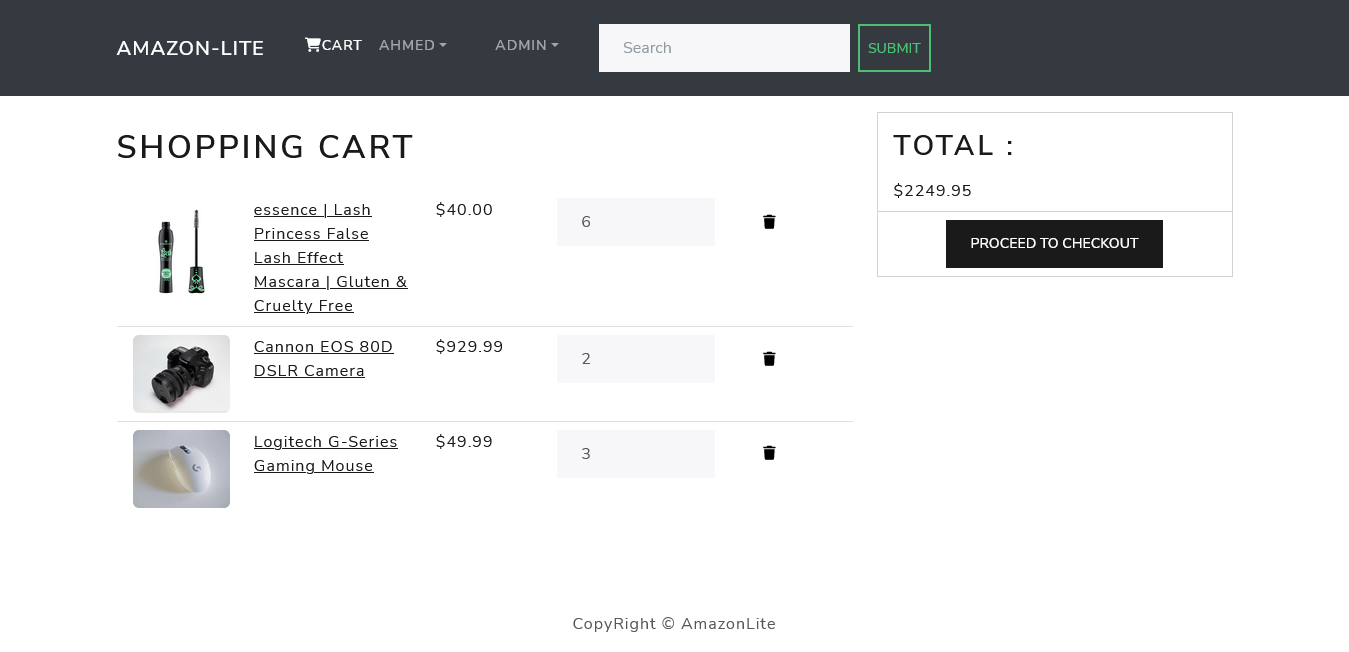The width and height of the screenshot is (1349, 652).
Task: Click the $929.99 price text
Action: click(470, 347)
